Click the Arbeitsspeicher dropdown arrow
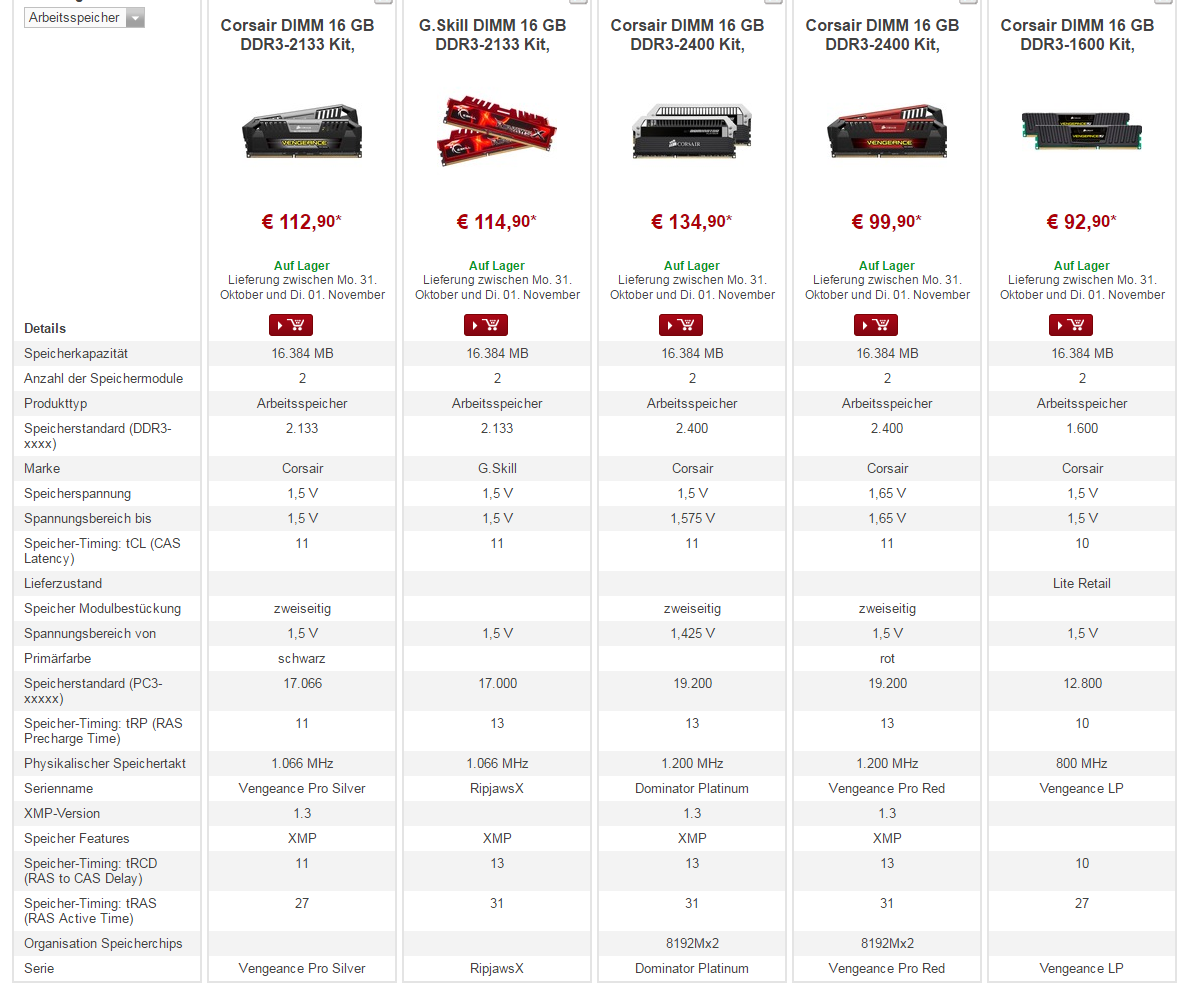This screenshot has width=1182, height=986. coord(135,18)
